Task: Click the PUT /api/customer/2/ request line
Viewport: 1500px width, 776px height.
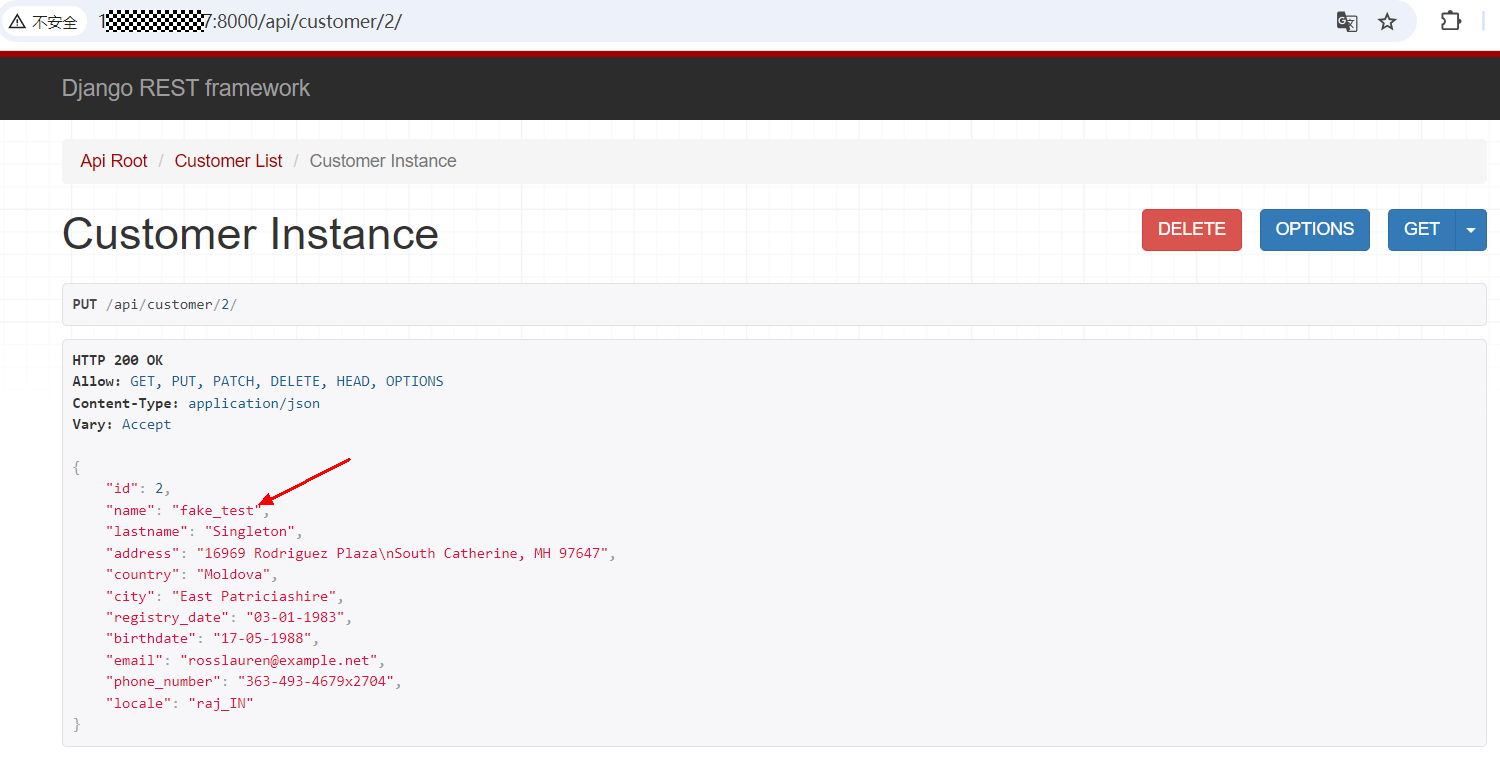Action: [x=155, y=304]
